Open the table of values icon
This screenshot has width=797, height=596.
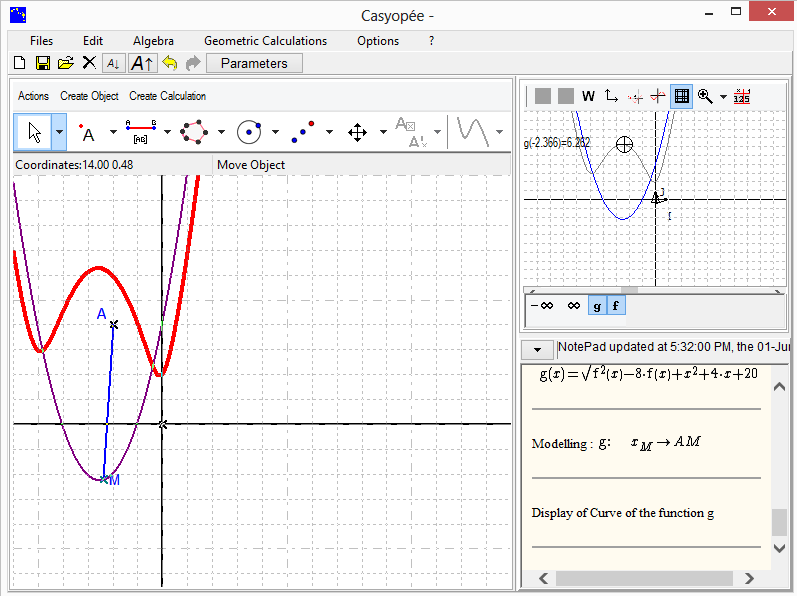click(x=742, y=96)
